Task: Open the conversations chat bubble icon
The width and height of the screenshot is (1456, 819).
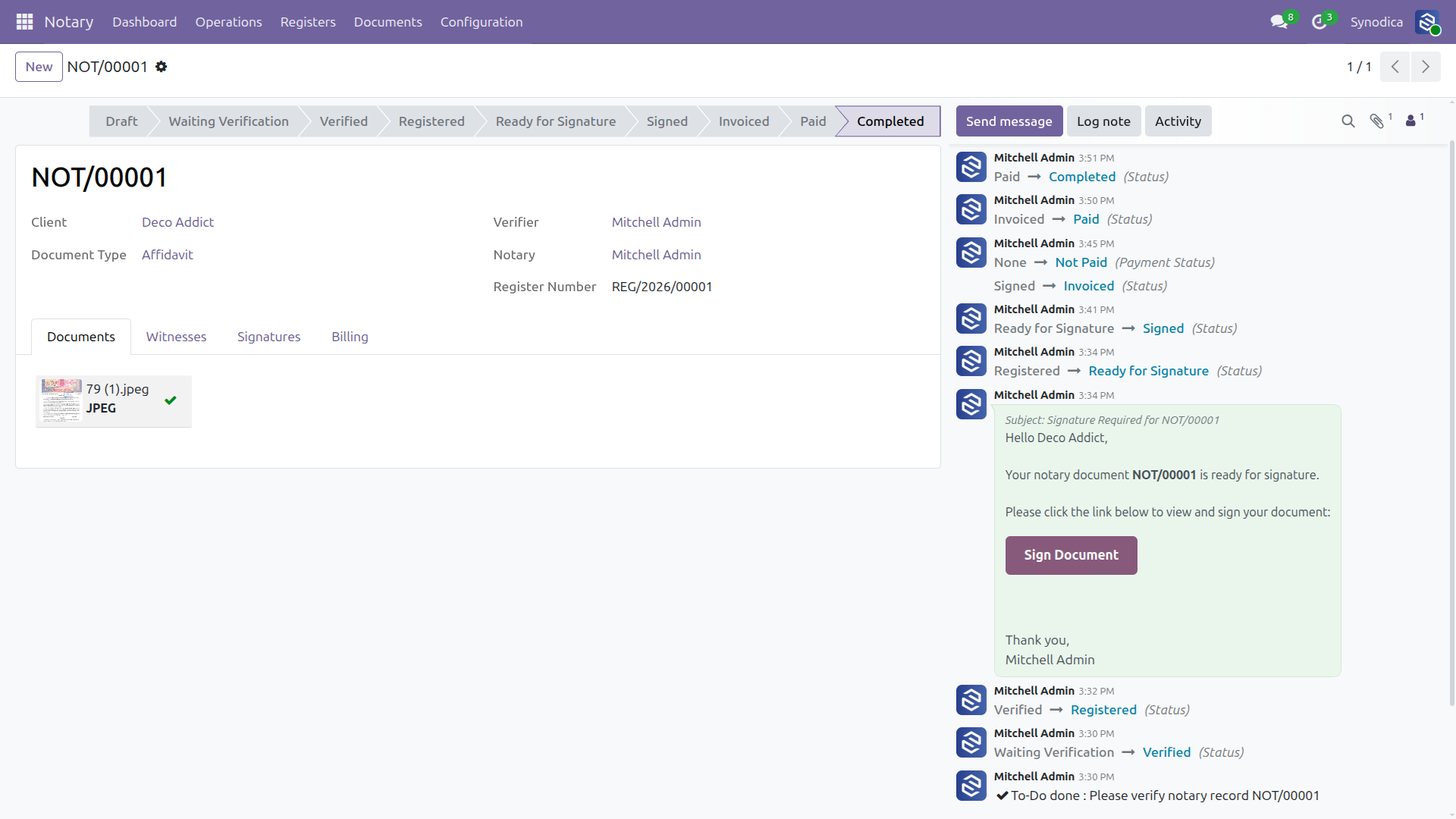Action: tap(1279, 22)
